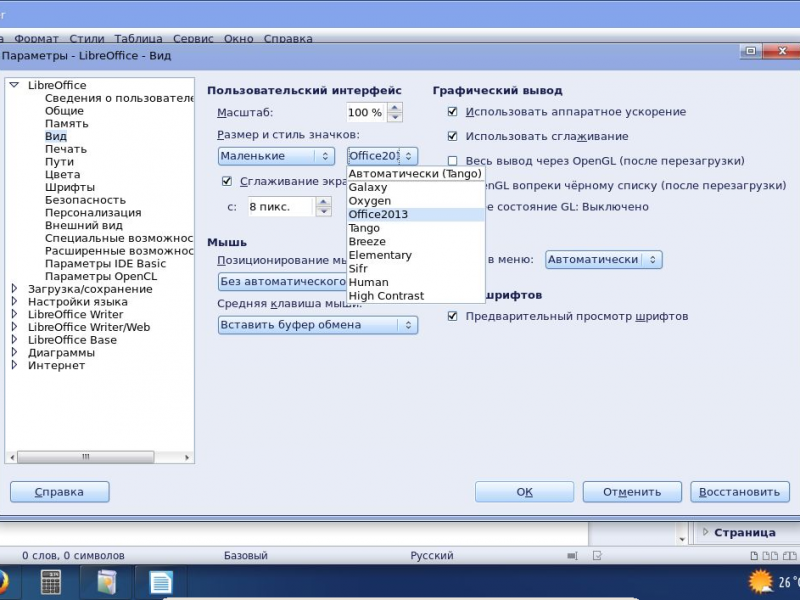Open the mouse positioning dropdown
800x600 pixels.
[282, 282]
